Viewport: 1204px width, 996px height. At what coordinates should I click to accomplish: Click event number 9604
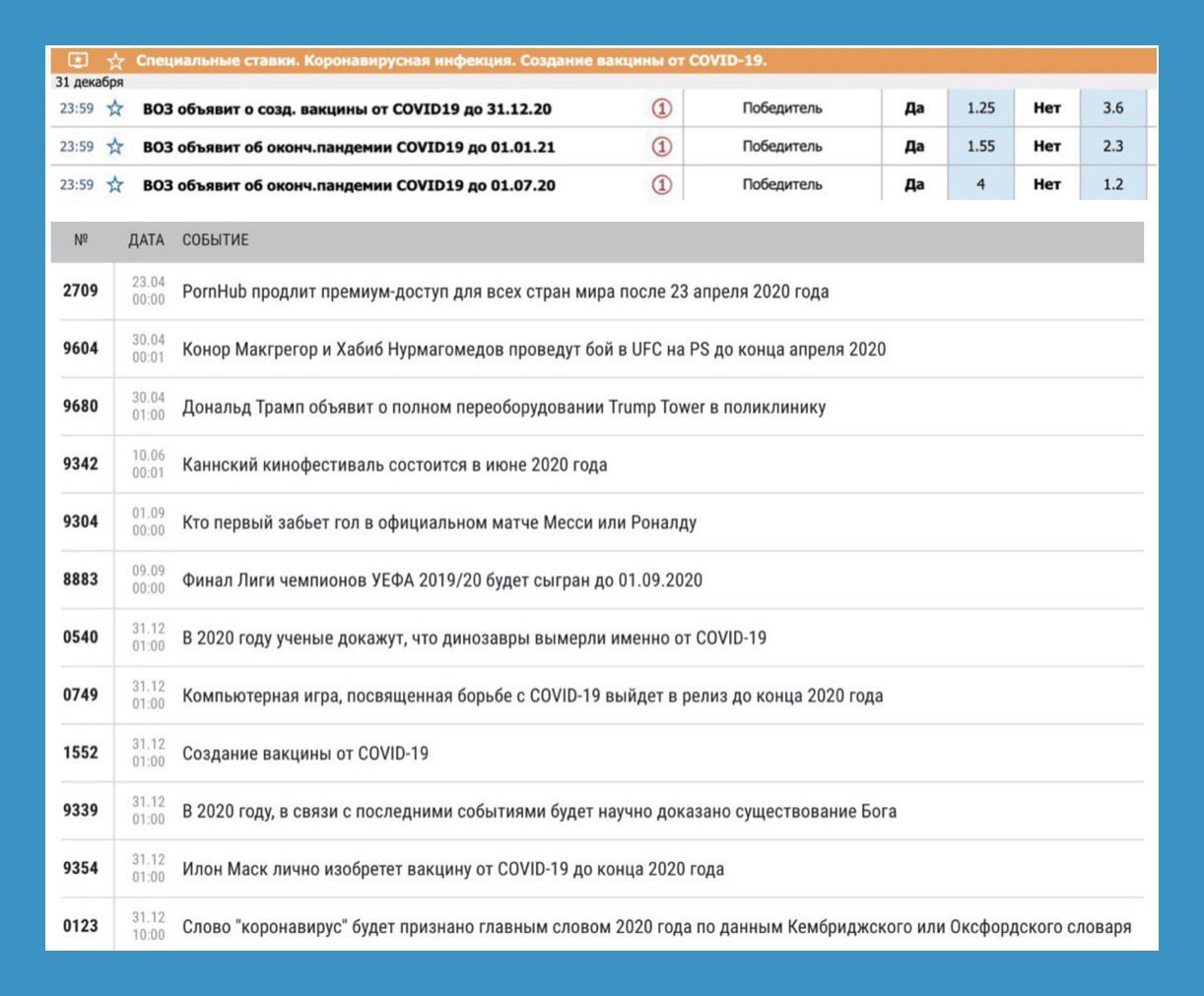pos(81,349)
